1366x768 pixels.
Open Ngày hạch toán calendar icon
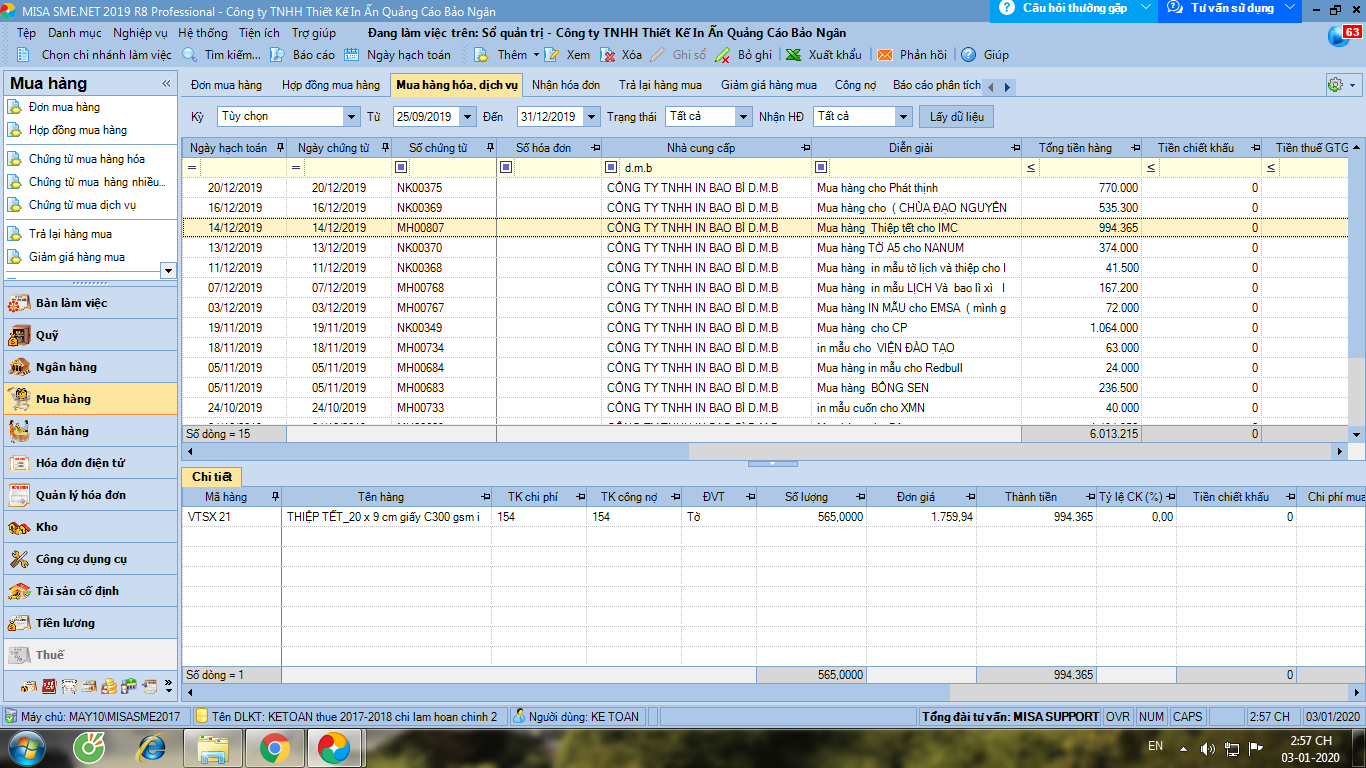(351, 55)
